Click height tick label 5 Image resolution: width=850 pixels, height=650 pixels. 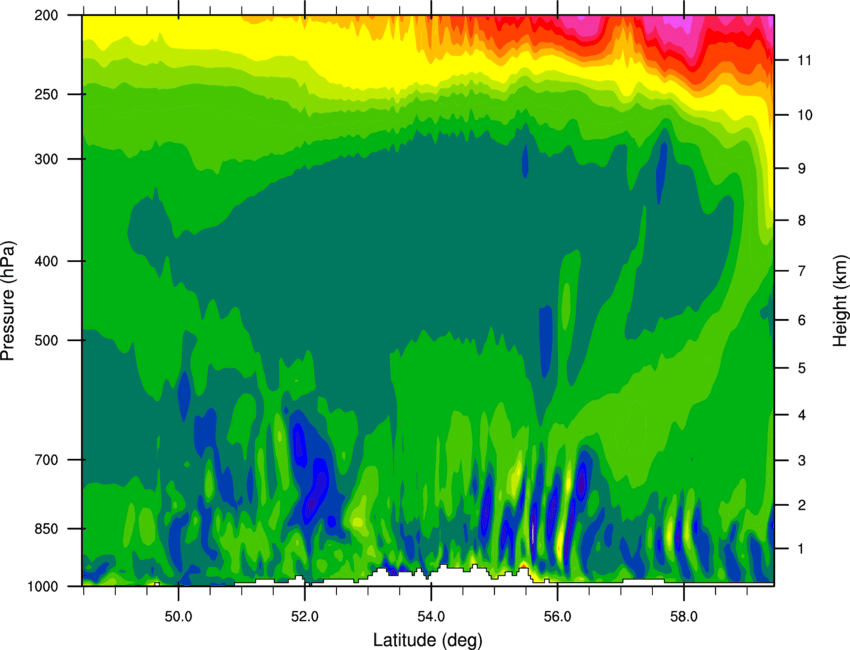(802, 369)
